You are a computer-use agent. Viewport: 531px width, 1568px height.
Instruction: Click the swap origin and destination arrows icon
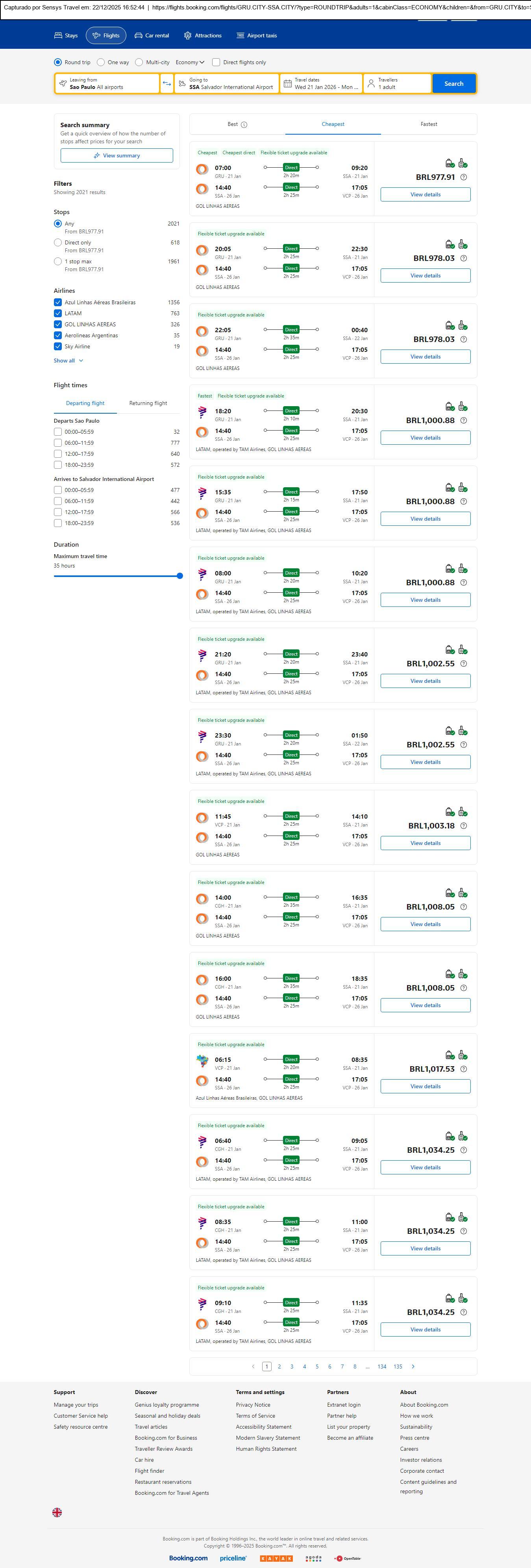[x=167, y=83]
